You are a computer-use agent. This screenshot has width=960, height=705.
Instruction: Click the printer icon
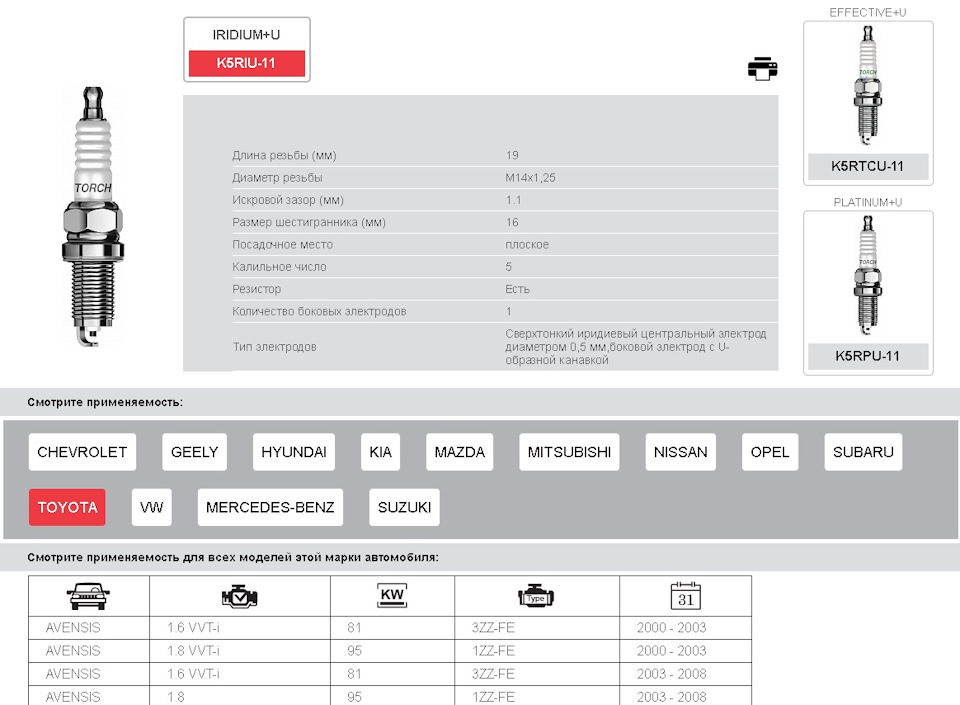762,69
